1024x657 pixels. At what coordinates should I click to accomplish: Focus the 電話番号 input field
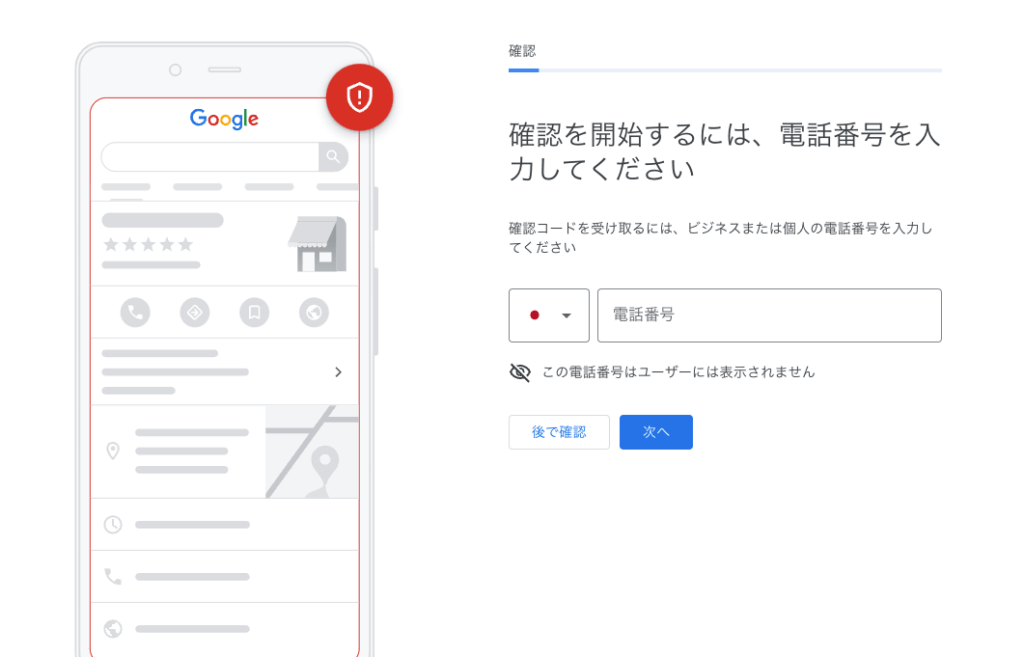click(x=769, y=315)
